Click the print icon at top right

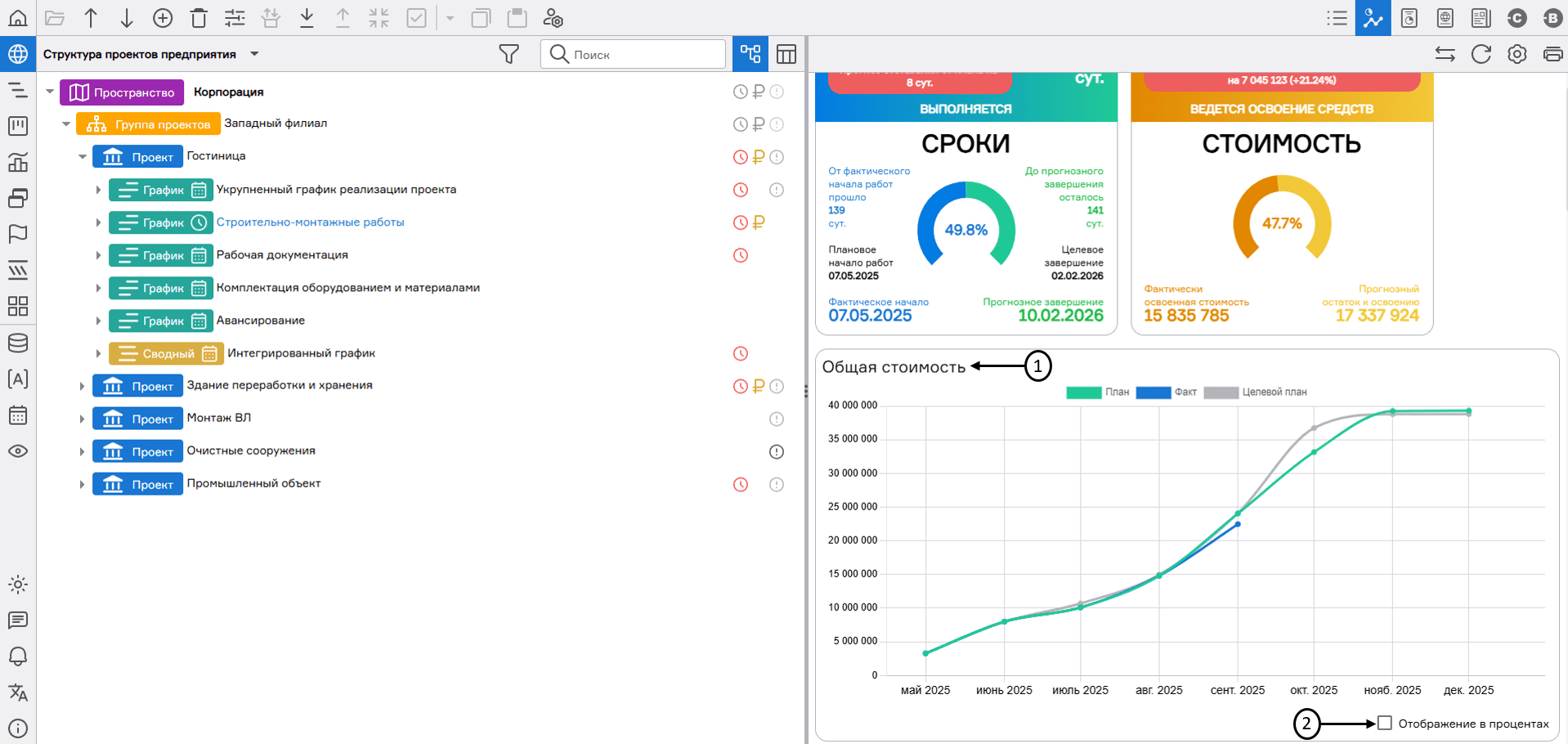coord(1552,54)
